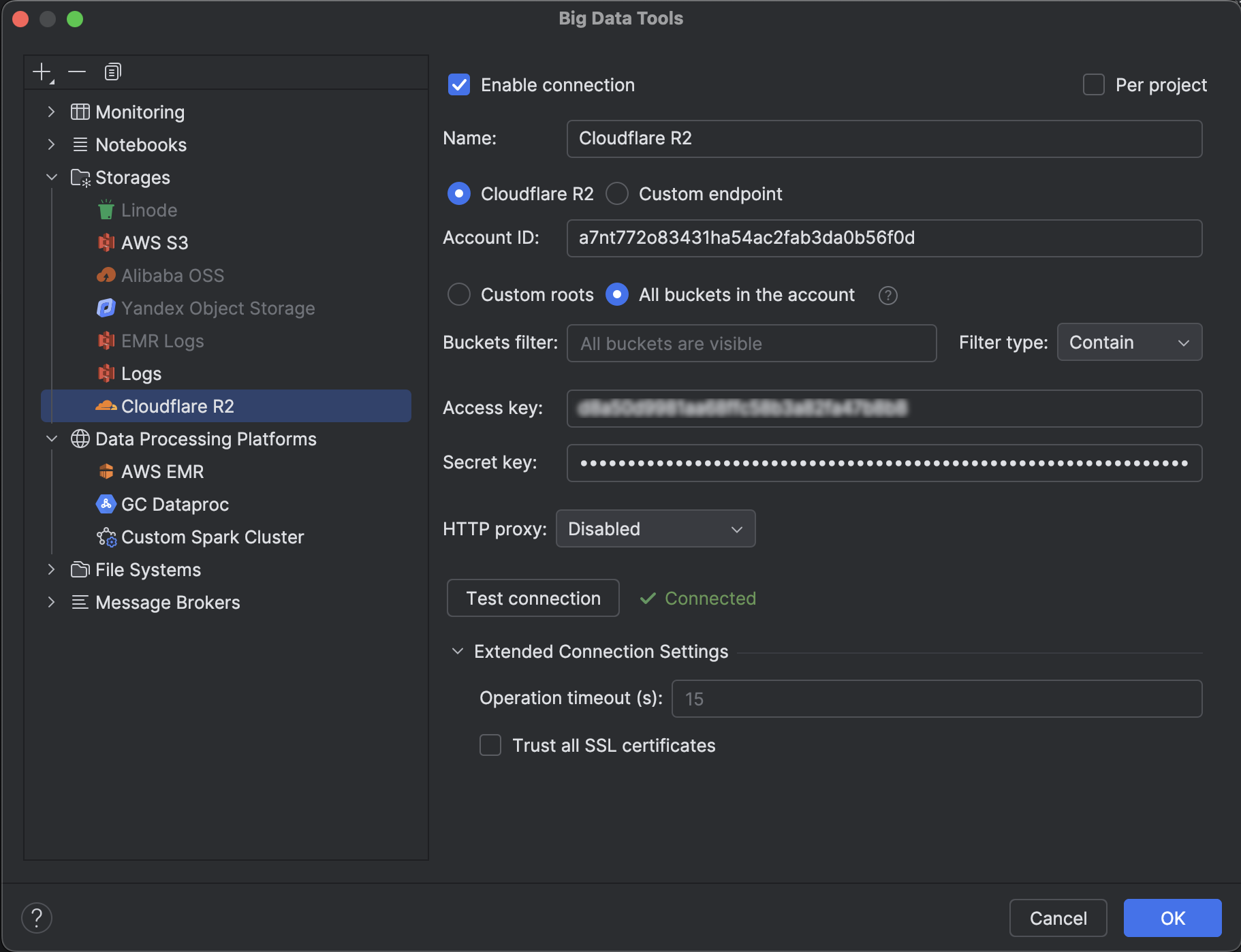1241x952 pixels.
Task: Collapse the Storages tree node
Action: [52, 177]
